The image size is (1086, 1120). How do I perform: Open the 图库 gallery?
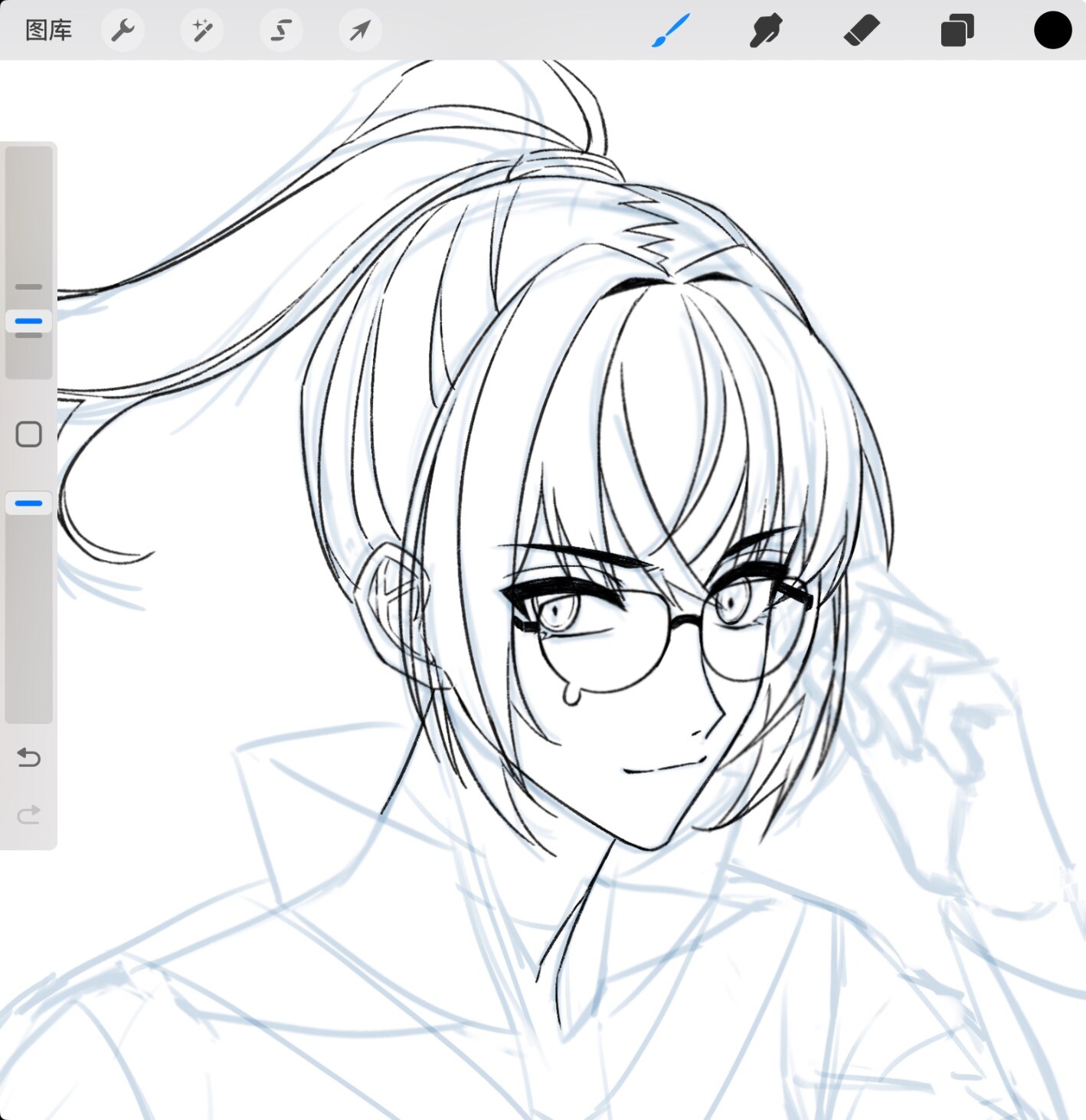48,30
